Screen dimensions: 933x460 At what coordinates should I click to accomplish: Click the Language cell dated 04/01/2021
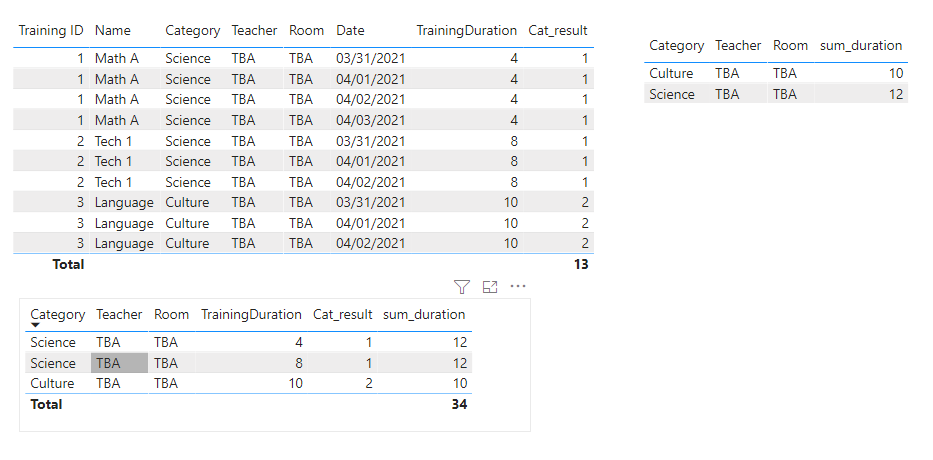coord(124,223)
